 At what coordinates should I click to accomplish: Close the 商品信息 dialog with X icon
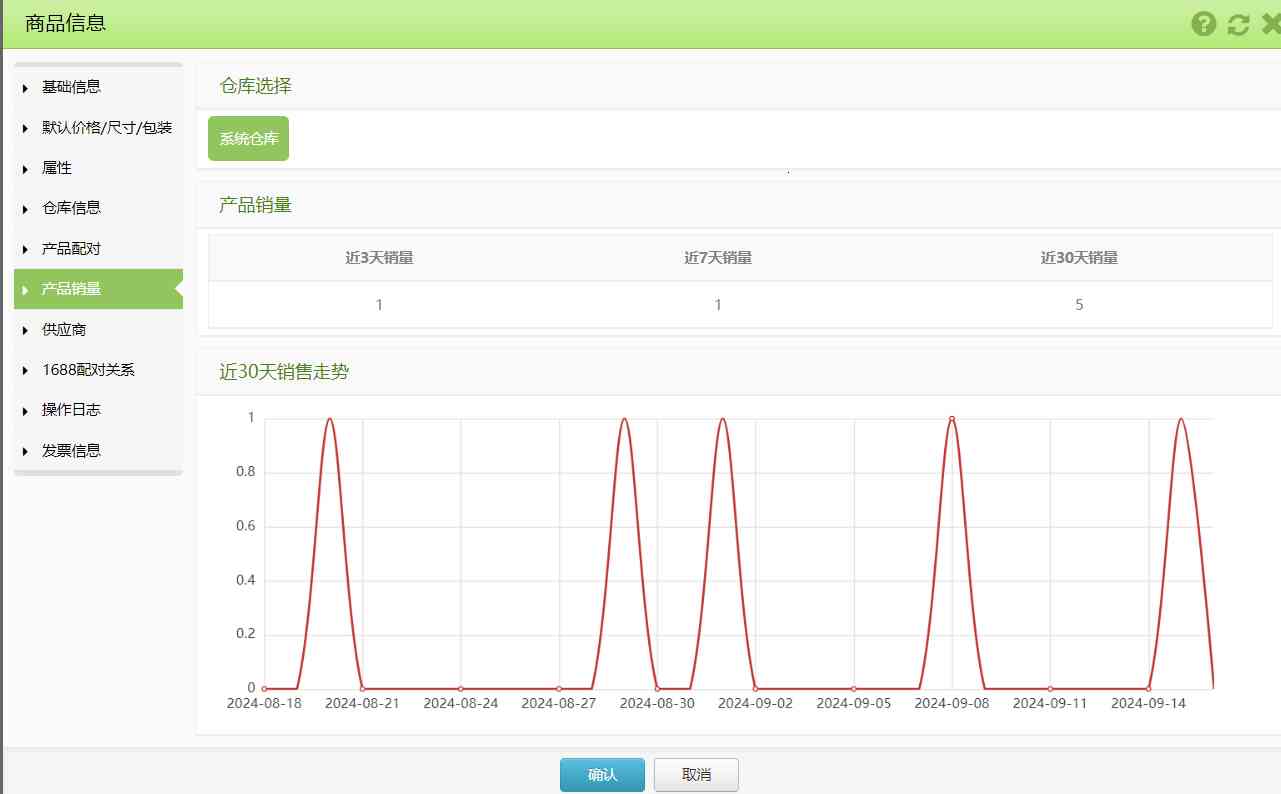[x=1271, y=24]
